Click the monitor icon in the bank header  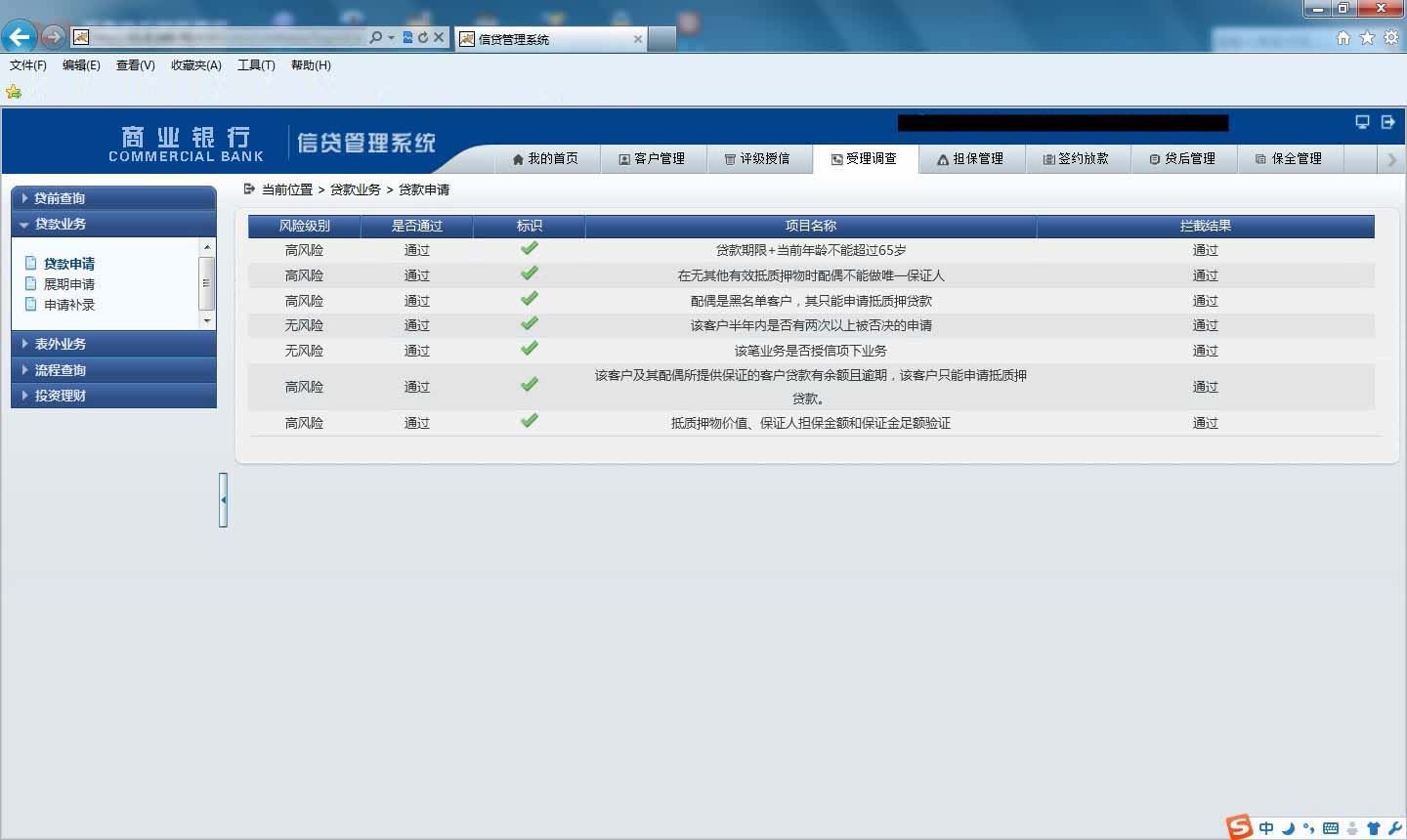click(1362, 122)
